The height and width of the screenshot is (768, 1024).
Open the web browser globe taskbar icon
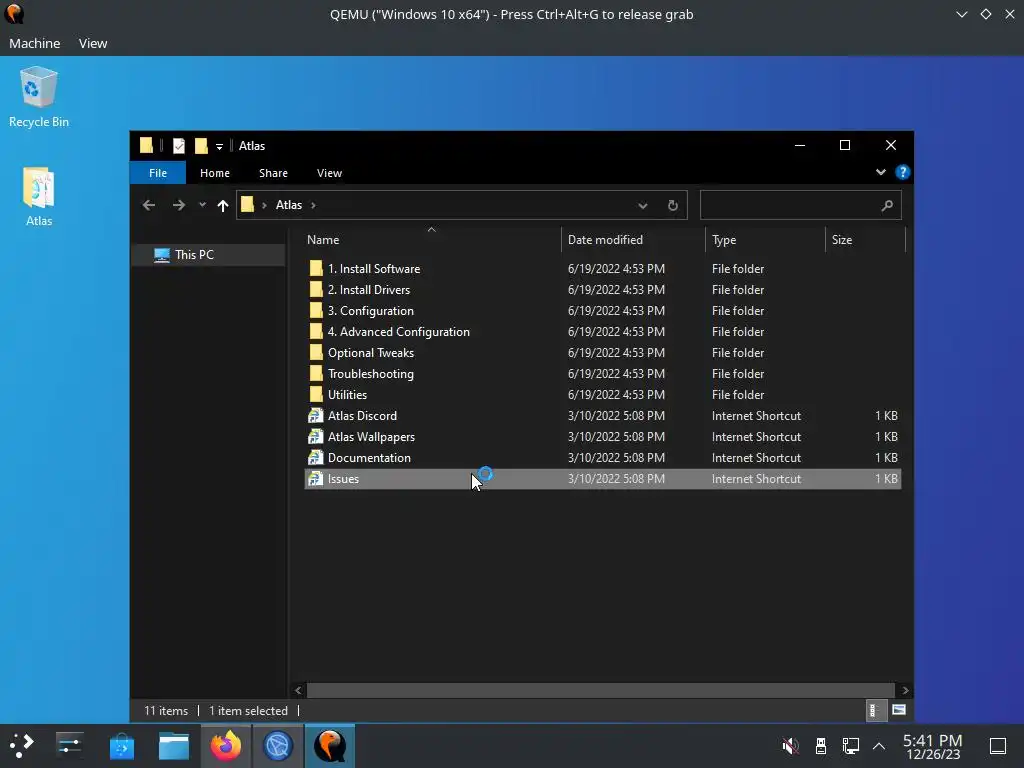pyautogui.click(x=278, y=746)
